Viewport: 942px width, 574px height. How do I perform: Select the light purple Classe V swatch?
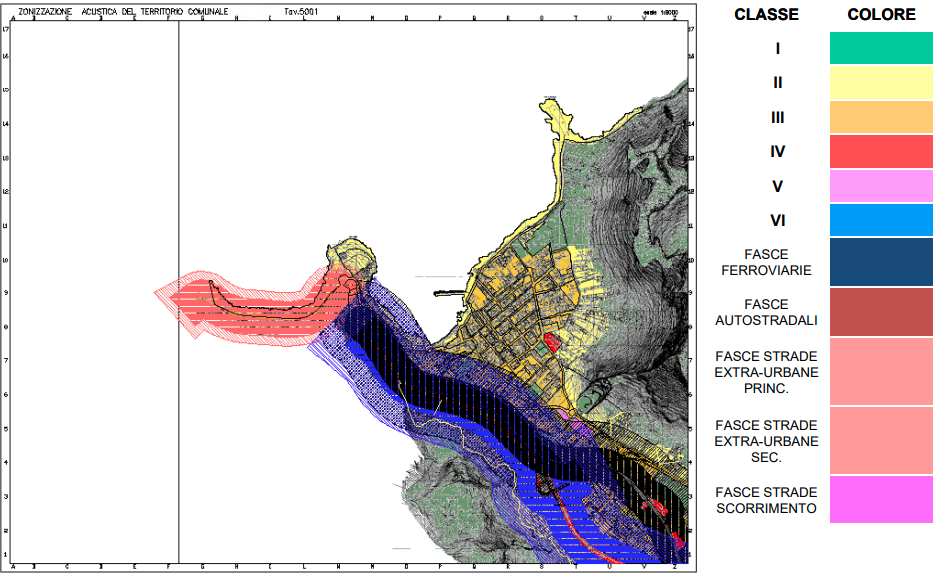[x=881, y=186]
